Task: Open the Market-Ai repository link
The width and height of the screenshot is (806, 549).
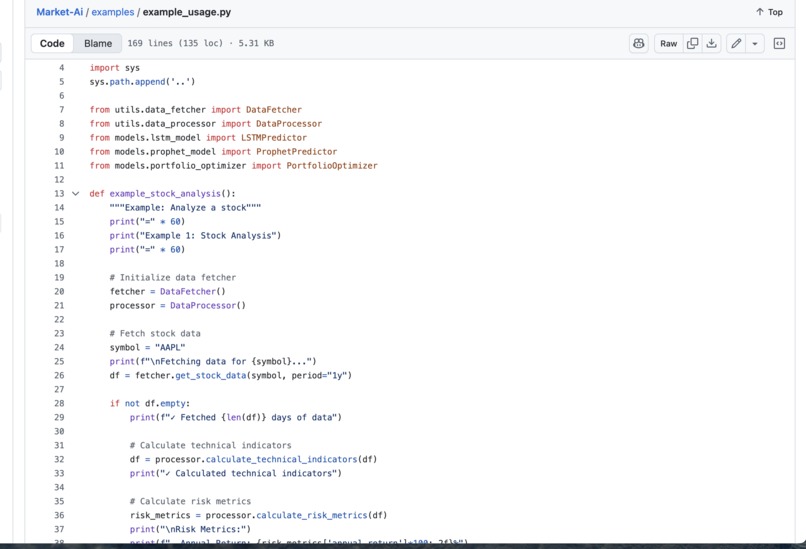Action: click(x=59, y=12)
